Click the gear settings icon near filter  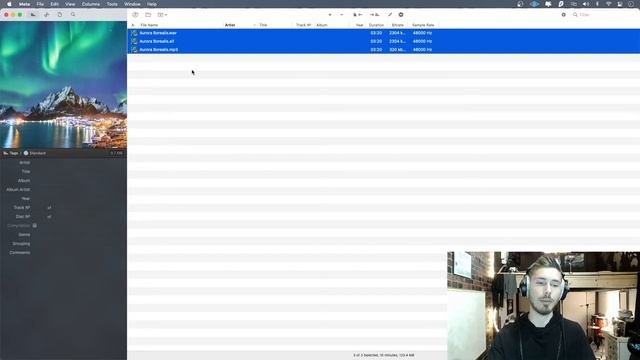(564, 15)
